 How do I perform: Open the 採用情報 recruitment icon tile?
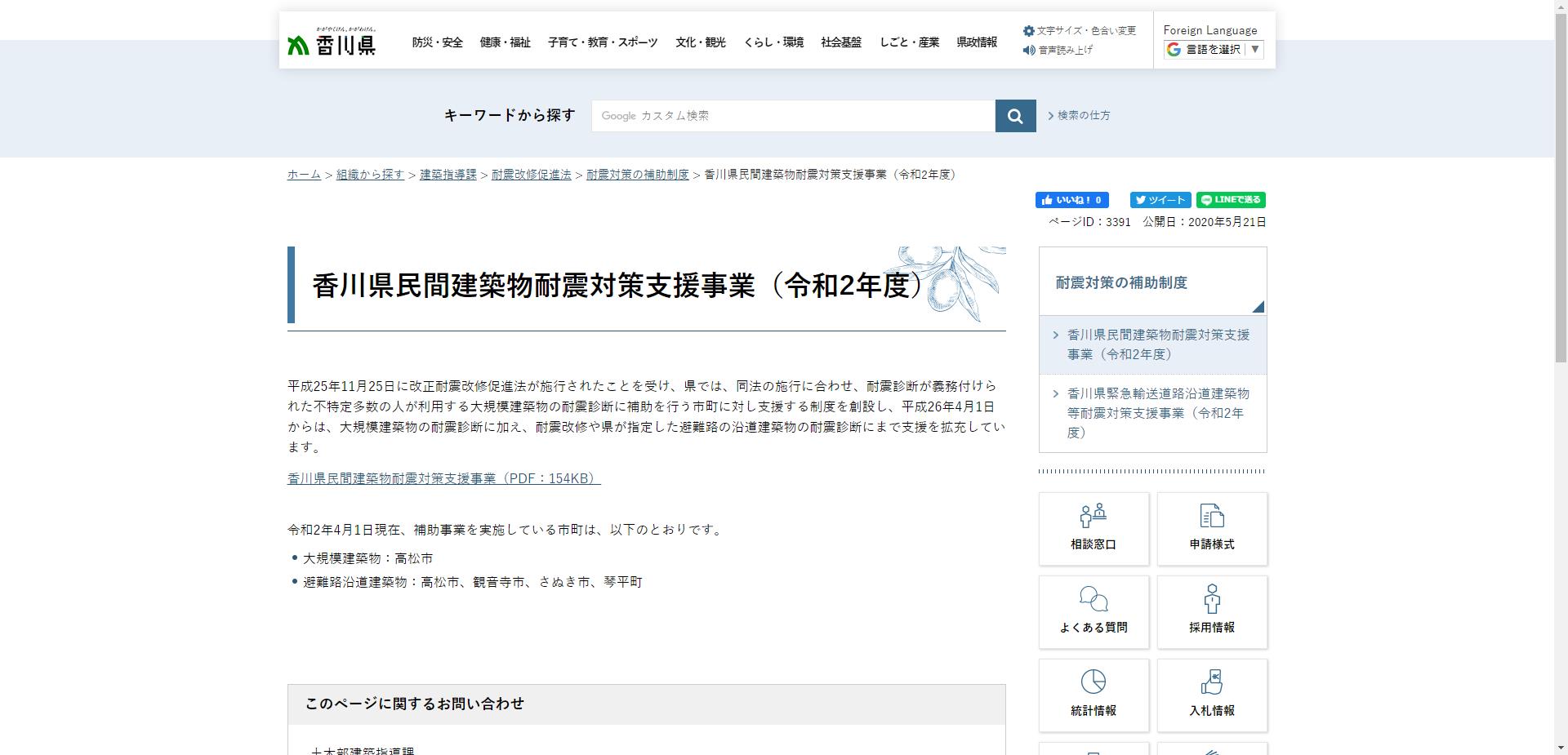coord(1211,612)
